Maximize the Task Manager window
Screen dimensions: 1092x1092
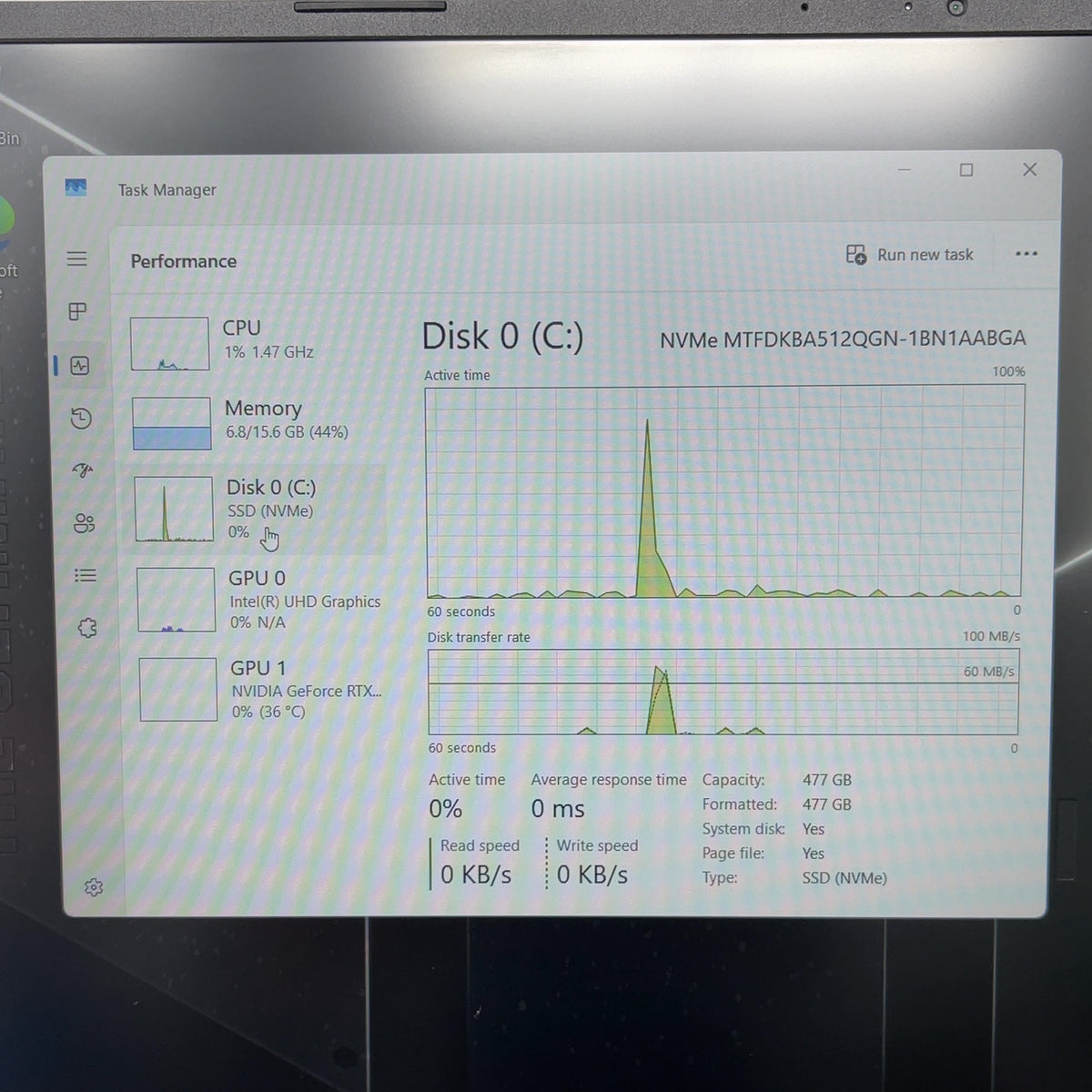[x=966, y=170]
